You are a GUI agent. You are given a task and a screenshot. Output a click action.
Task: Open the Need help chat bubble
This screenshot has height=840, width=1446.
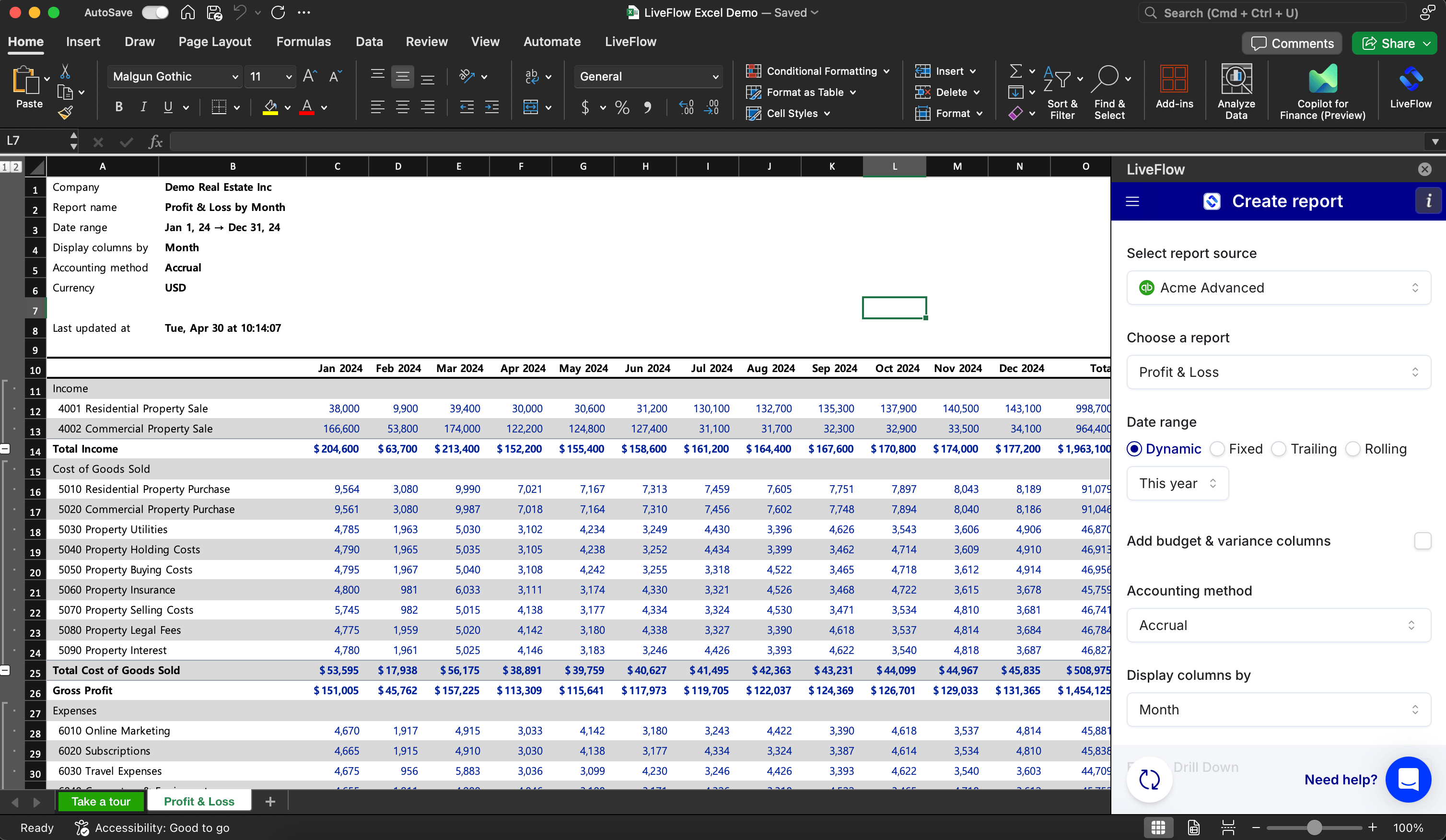[x=1408, y=779]
